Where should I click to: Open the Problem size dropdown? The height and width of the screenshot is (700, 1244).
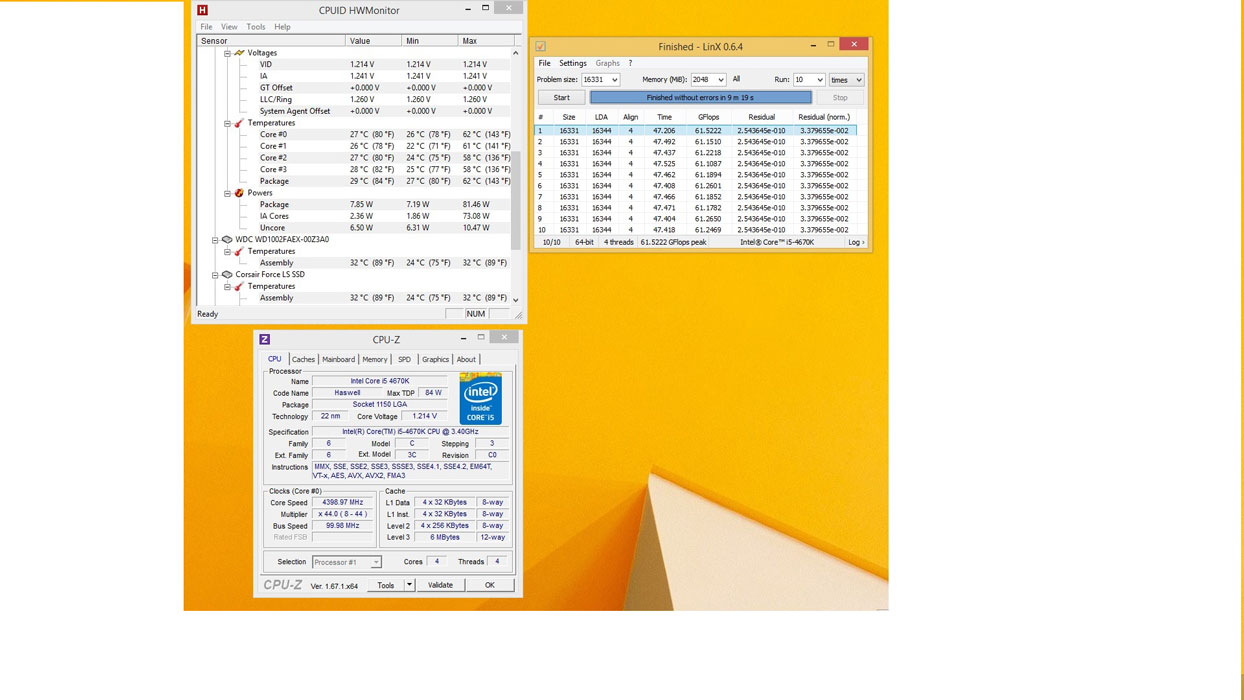pyautogui.click(x=613, y=80)
